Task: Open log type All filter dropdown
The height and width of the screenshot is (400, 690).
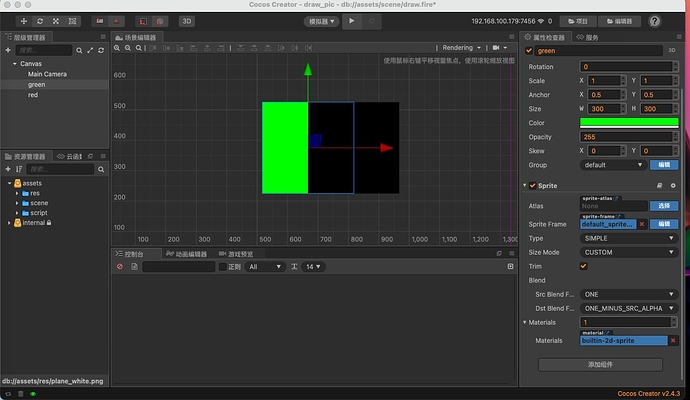Action: click(264, 267)
